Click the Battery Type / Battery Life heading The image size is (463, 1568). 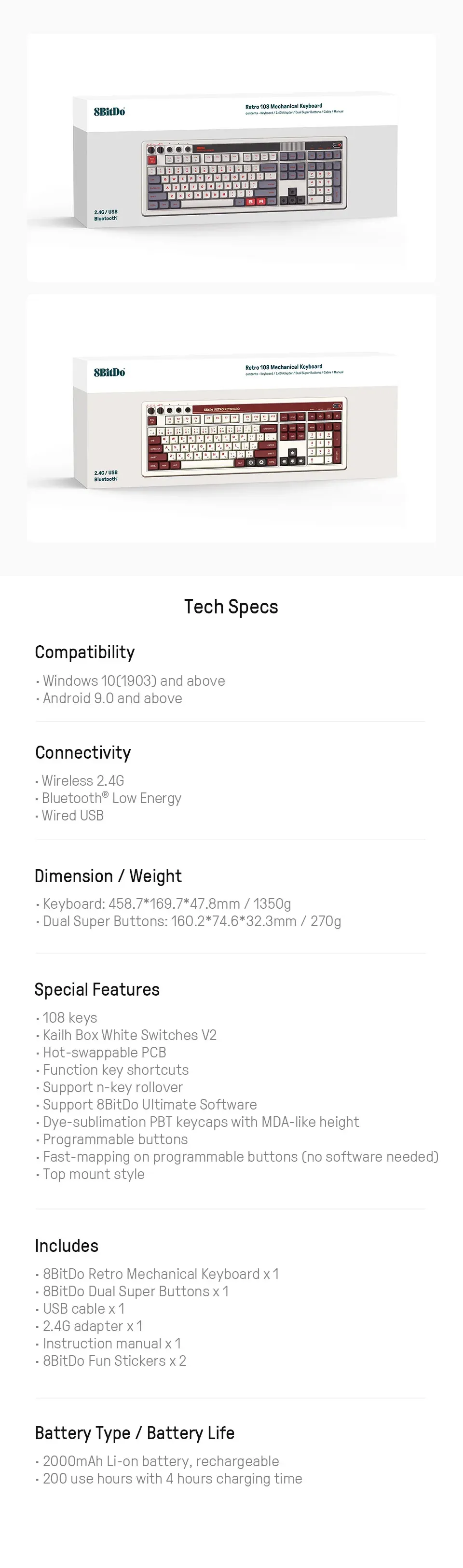tap(135, 1433)
